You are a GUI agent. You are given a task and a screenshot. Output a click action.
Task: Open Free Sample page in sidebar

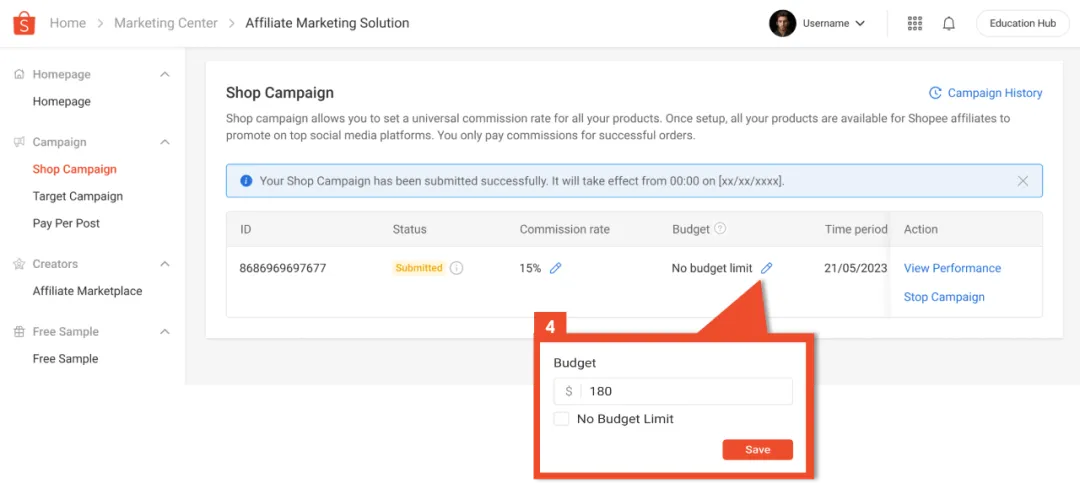[x=65, y=358]
